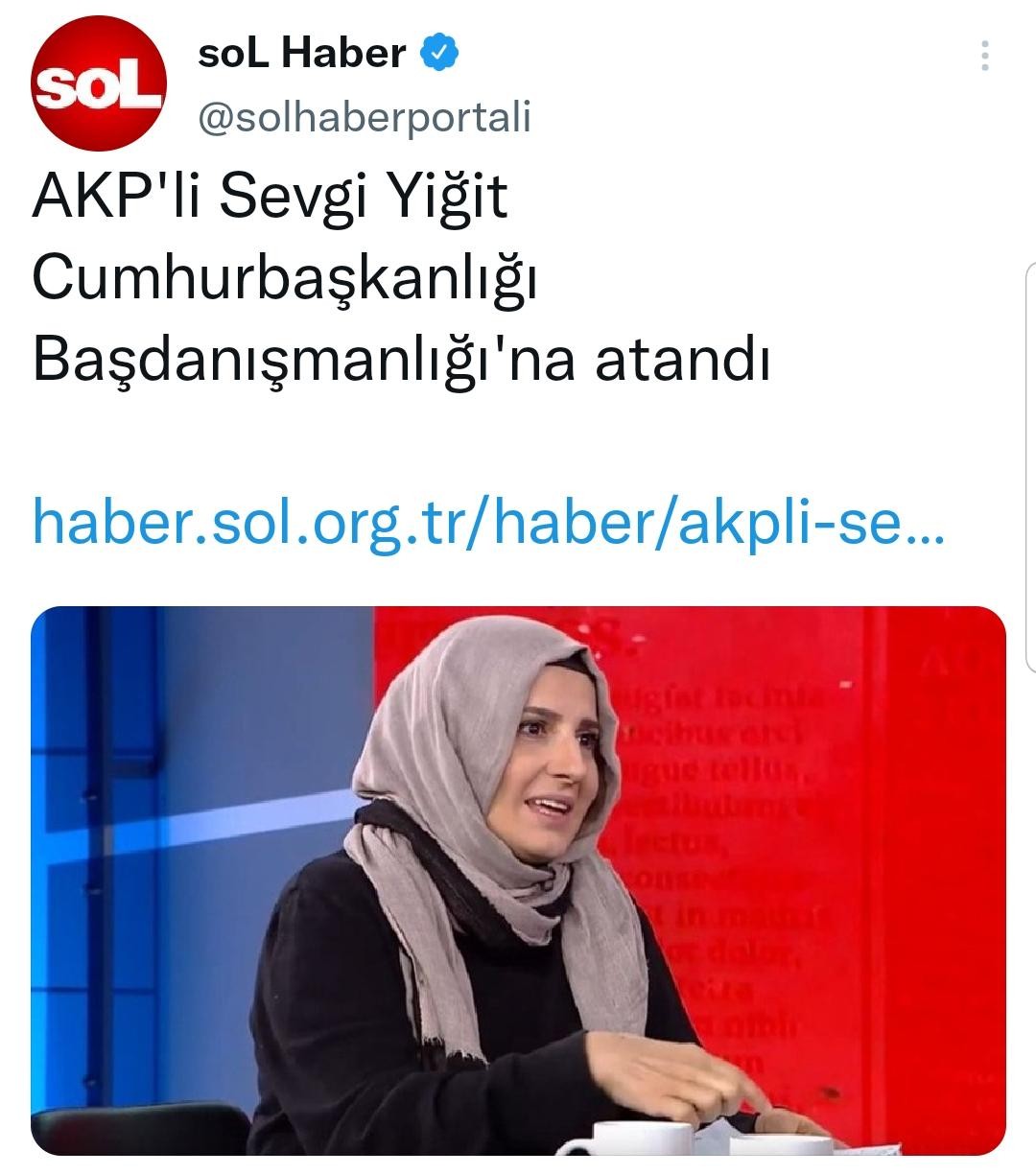Image resolution: width=1036 pixels, height=1174 pixels.
Task: Click the soL Haber display name
Action: click(301, 54)
